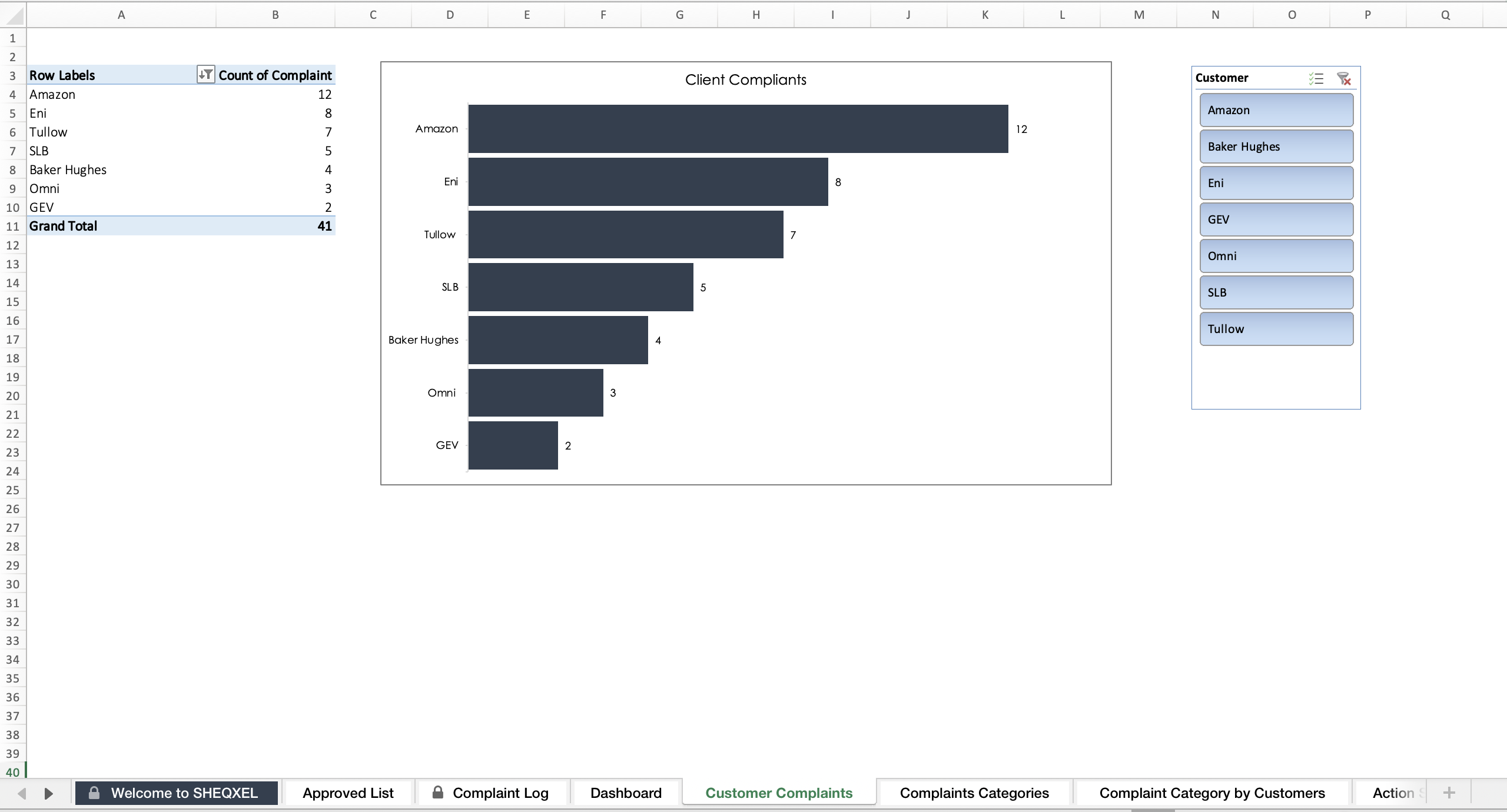Filter slicer by Eni
Image resolution: width=1507 pixels, height=812 pixels.
[1276, 183]
